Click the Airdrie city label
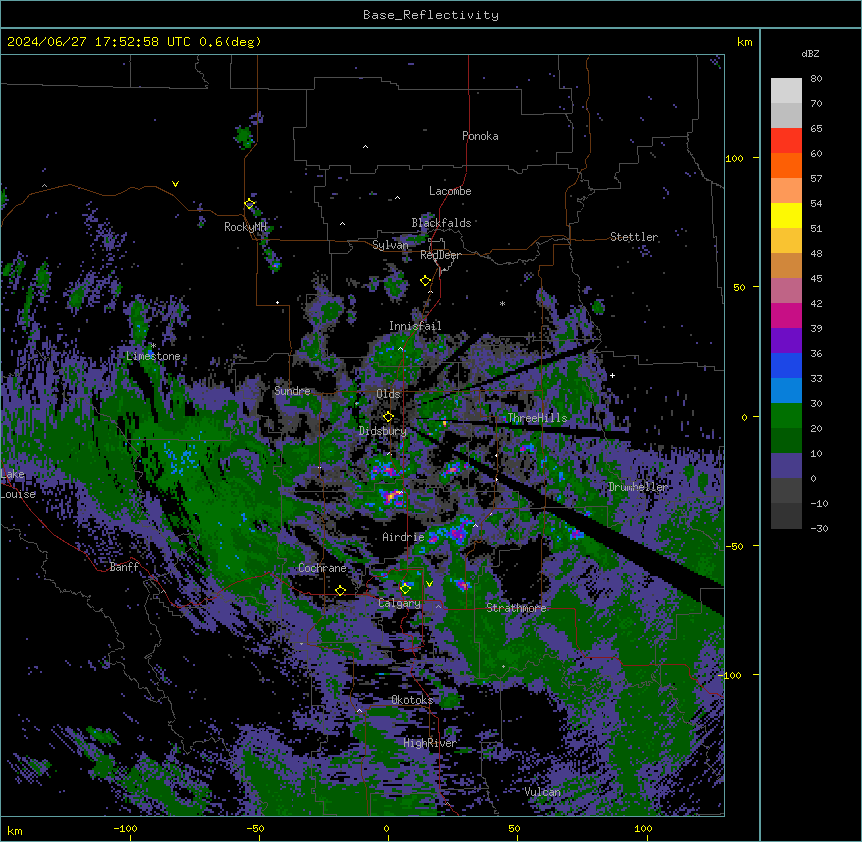This screenshot has width=862, height=842. pos(403,537)
